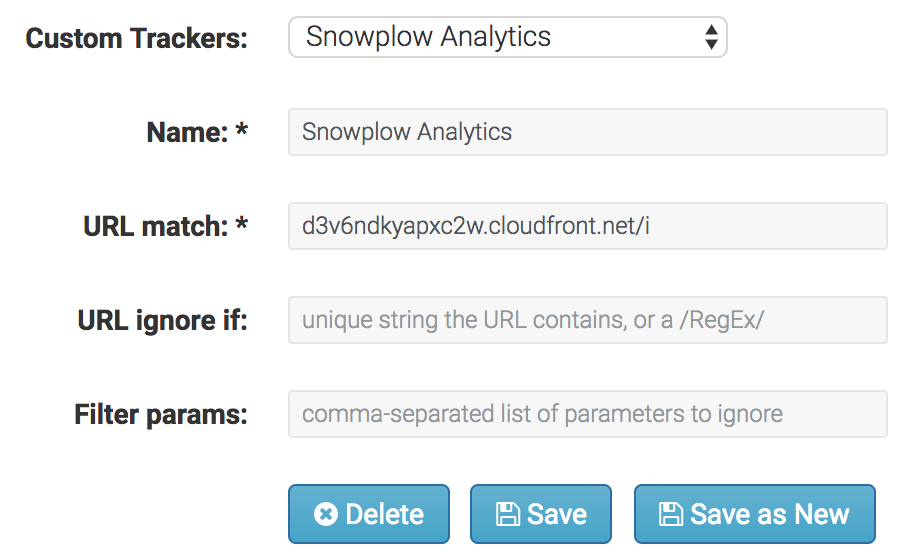Image resolution: width=924 pixels, height=554 pixels.
Task: Click the Filter params label
Action: click(161, 414)
